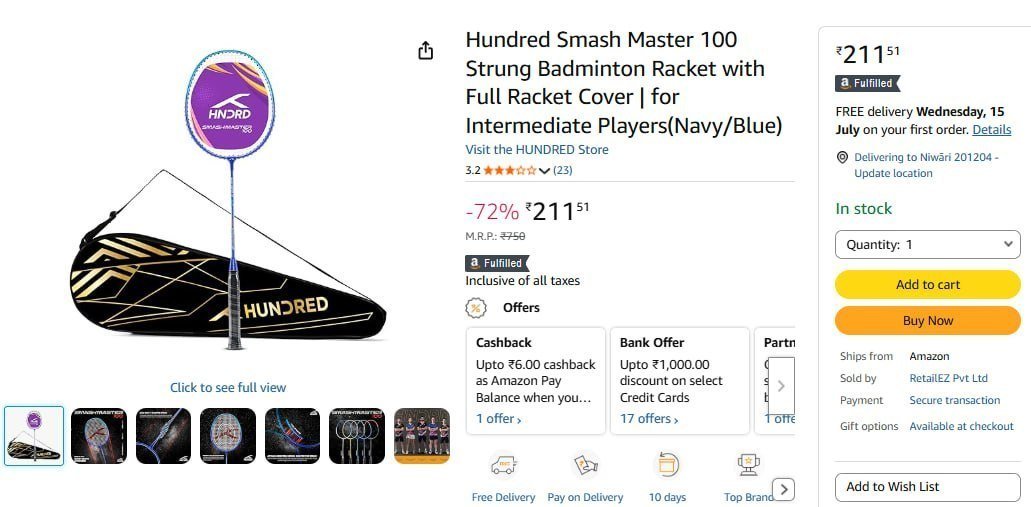Click the Buy Now button
Image resolution: width=1031 pixels, height=507 pixels.
coord(928,321)
